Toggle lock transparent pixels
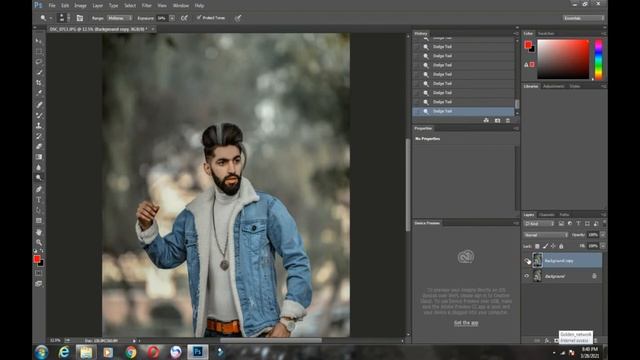640x360 pixels. (537, 246)
